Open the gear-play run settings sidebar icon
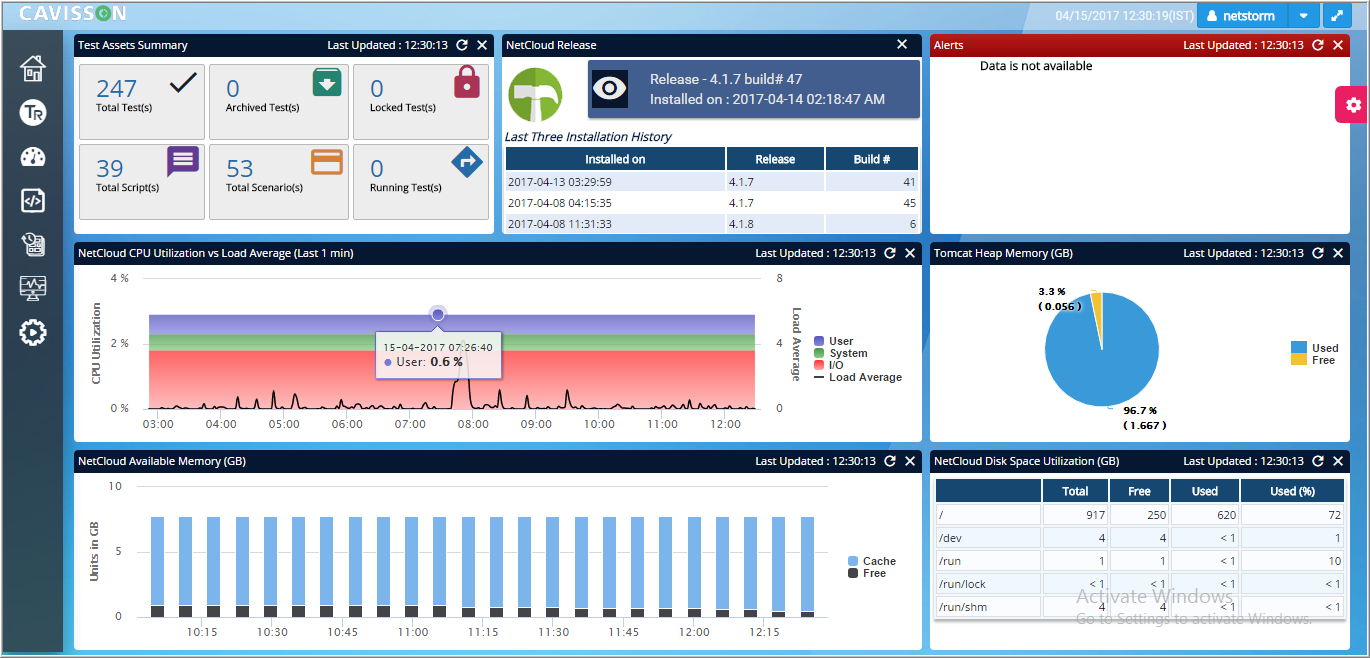Screen dimensions: 1370x658 33,333
